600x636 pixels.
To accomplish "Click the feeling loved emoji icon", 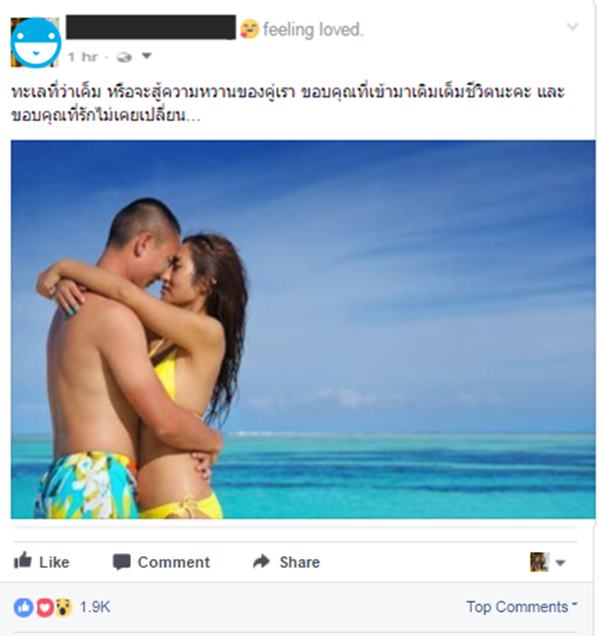I will (249, 29).
